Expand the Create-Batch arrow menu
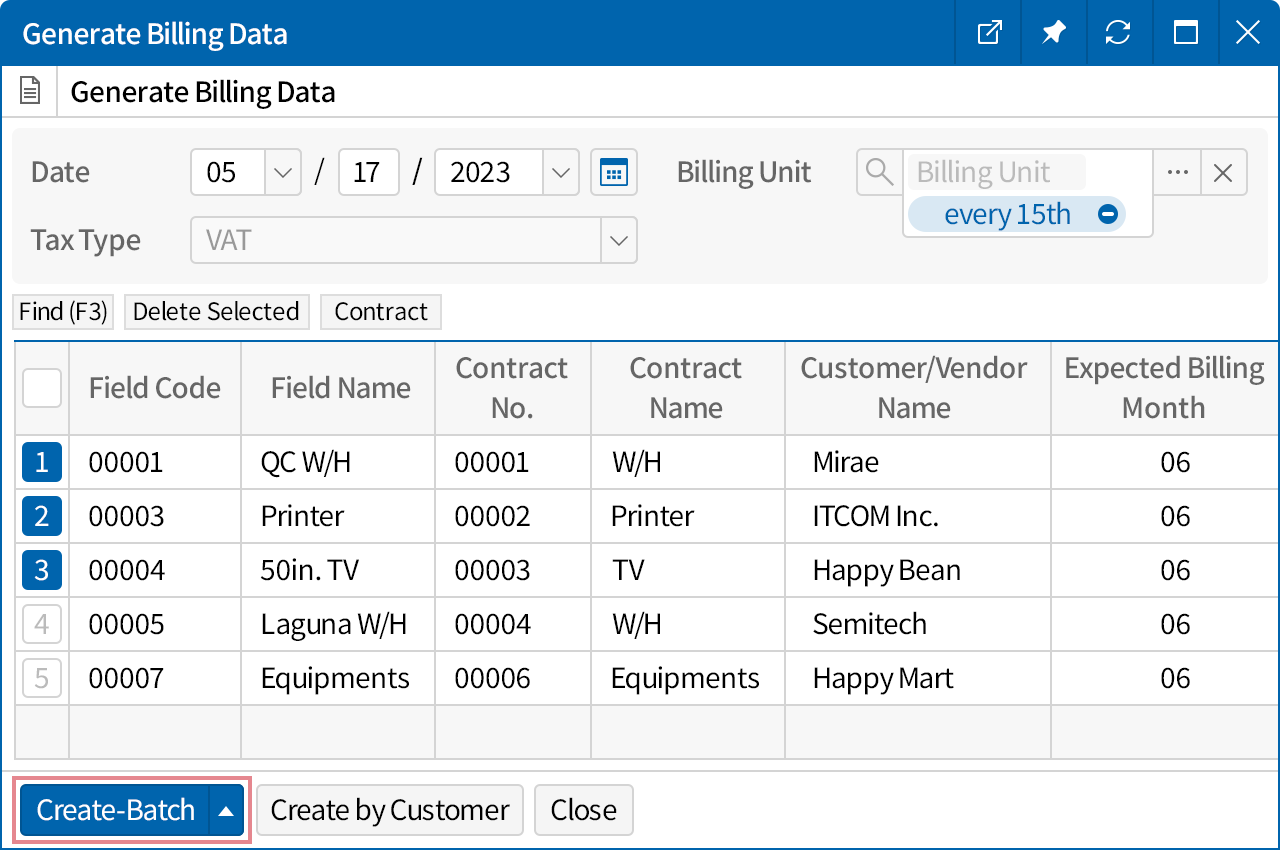The width and height of the screenshot is (1280, 850). pos(226,810)
